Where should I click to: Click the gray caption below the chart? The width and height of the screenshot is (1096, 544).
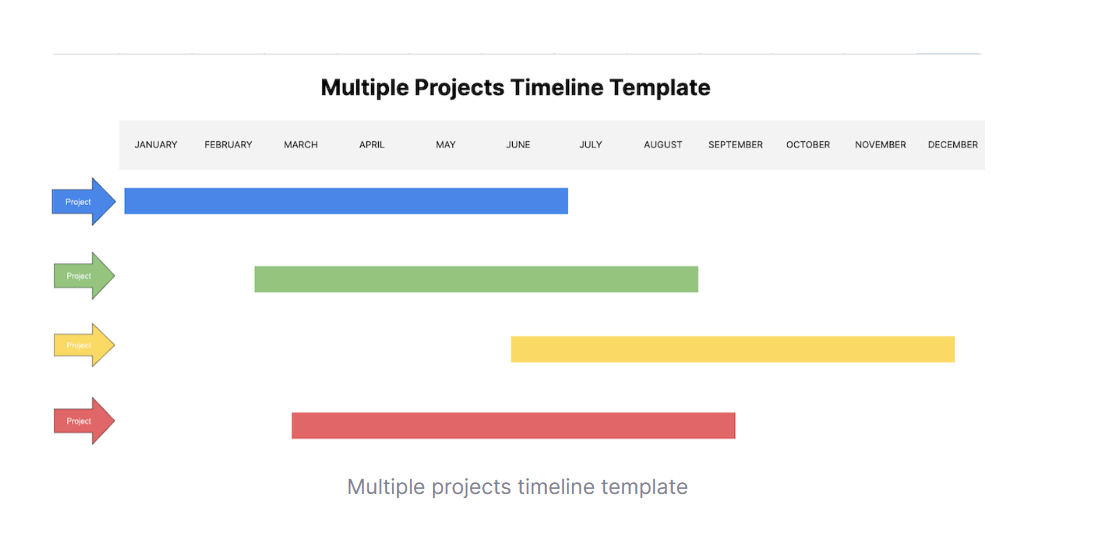517,487
